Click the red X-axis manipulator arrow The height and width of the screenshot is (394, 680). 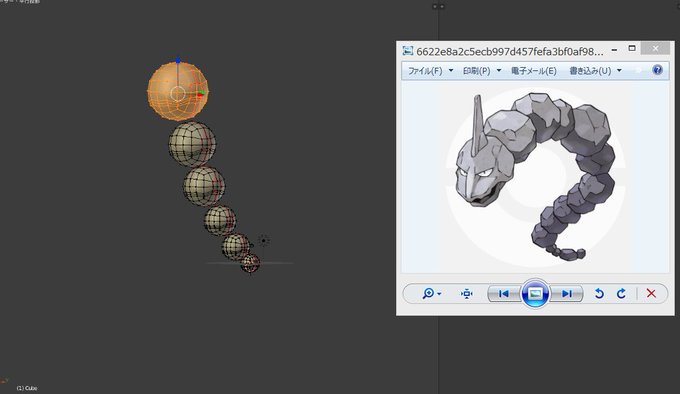(x=200, y=94)
